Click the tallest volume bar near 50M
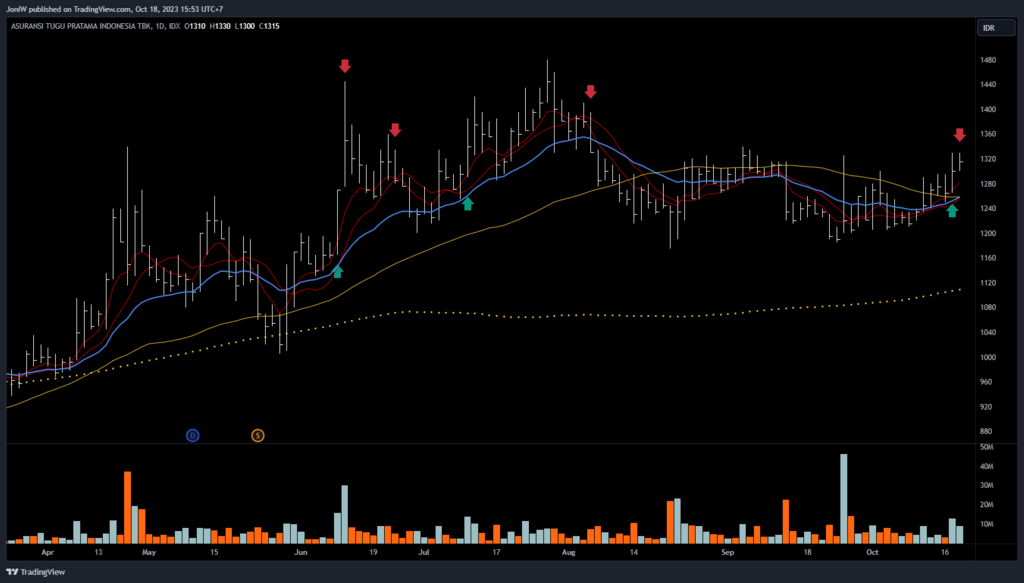 point(844,498)
